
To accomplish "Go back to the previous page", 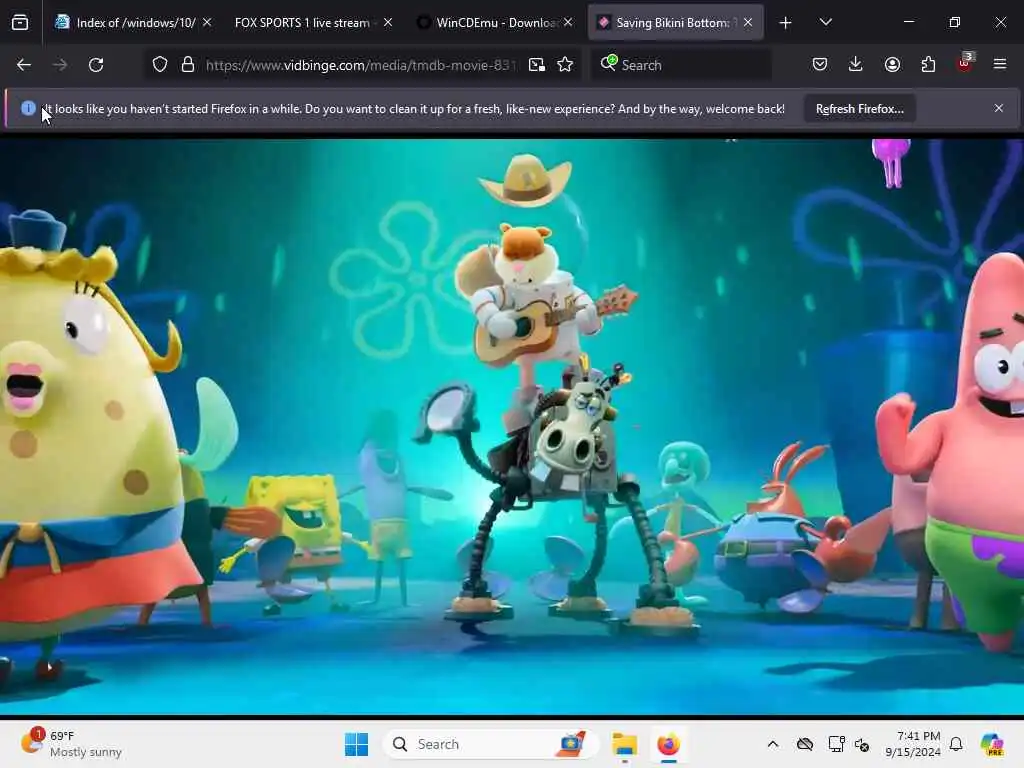I will 24,65.
